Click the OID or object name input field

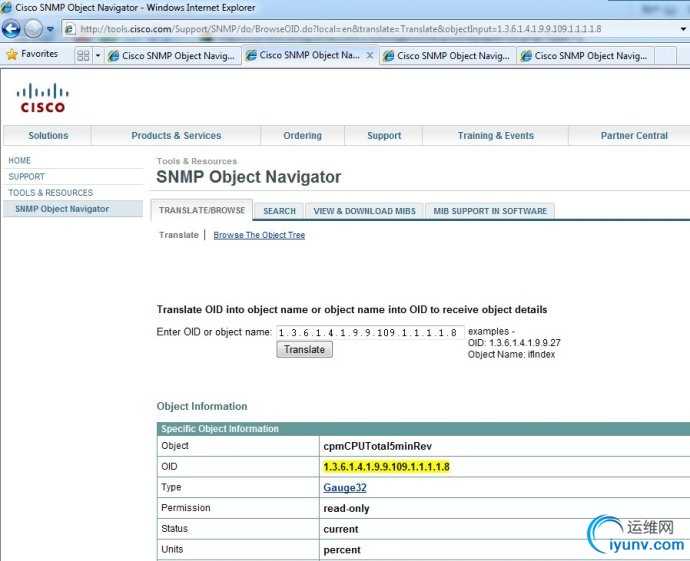coord(370,333)
